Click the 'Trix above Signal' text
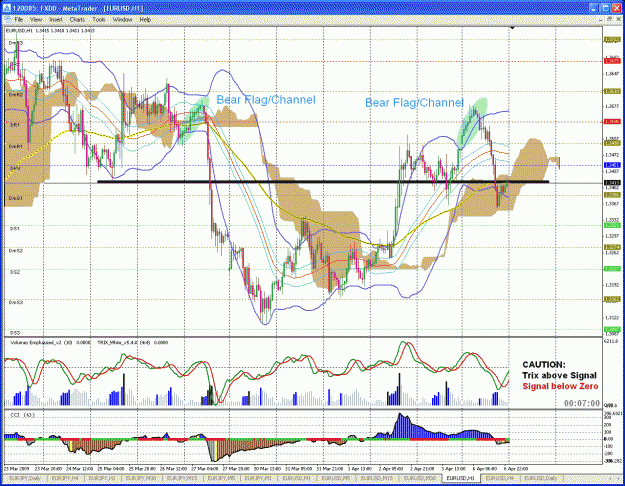 click(560, 375)
